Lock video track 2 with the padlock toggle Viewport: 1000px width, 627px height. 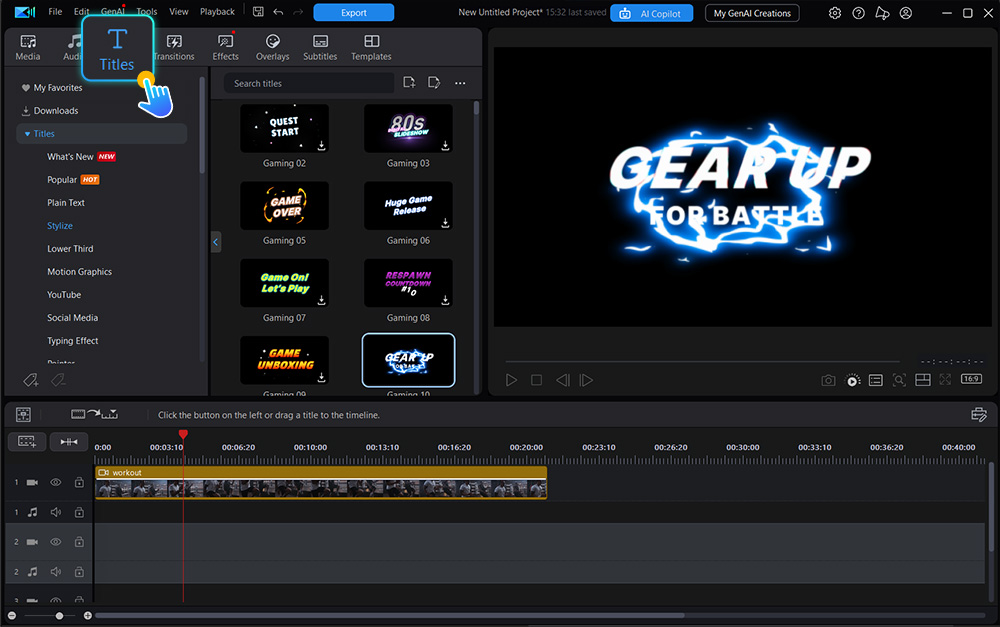coord(79,541)
